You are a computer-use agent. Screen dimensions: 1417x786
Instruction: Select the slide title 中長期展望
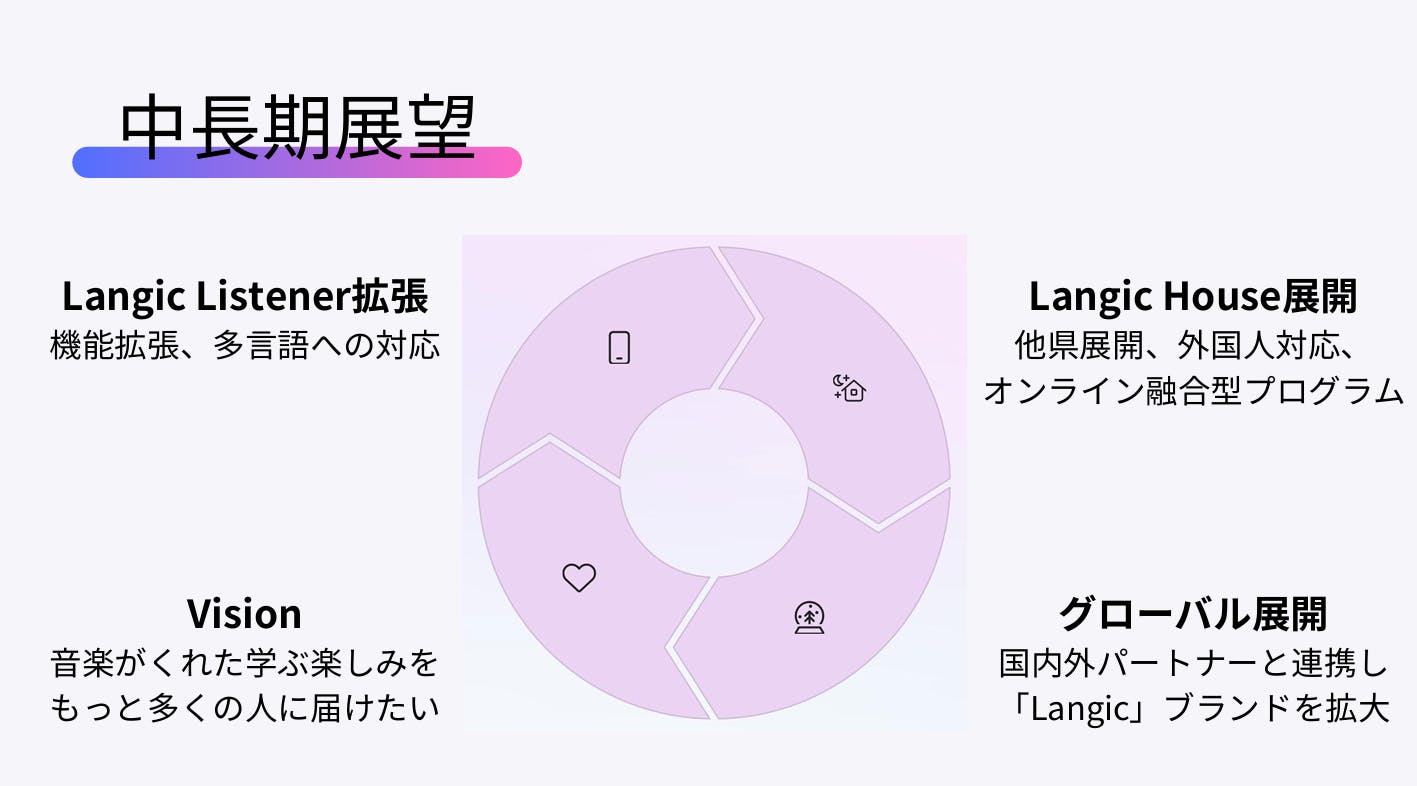(x=297, y=129)
